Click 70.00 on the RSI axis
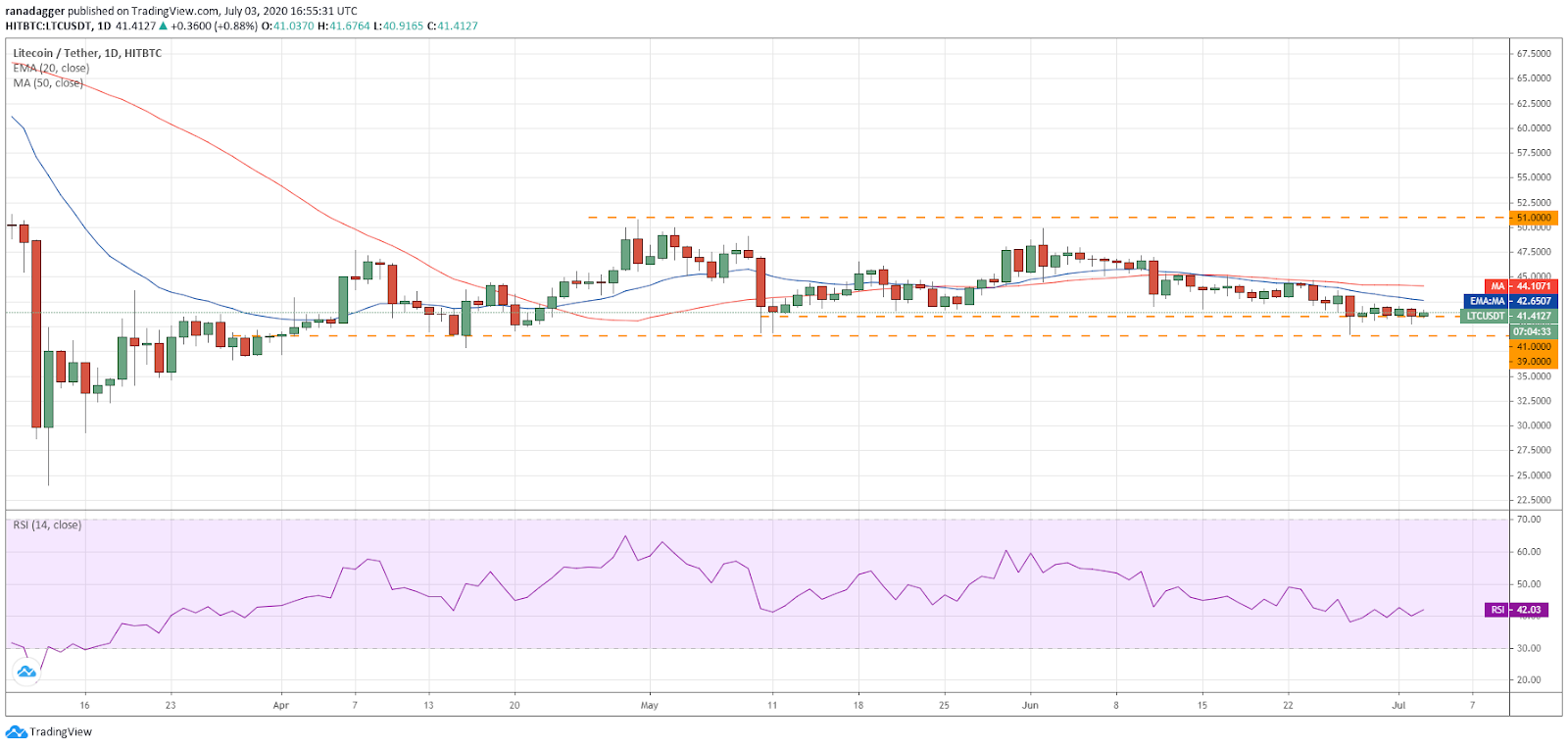Screen dimensions: 1568x748 (x=1529, y=520)
